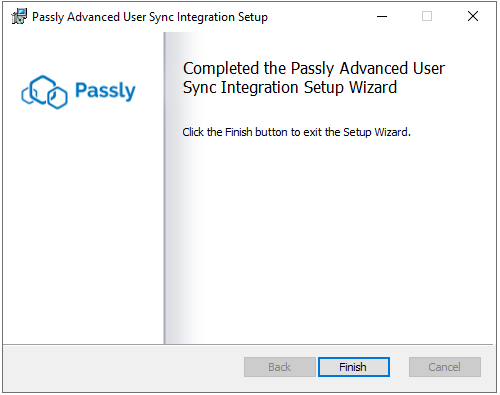
Task: Click the Finish button to exit setup
Action: point(354,367)
